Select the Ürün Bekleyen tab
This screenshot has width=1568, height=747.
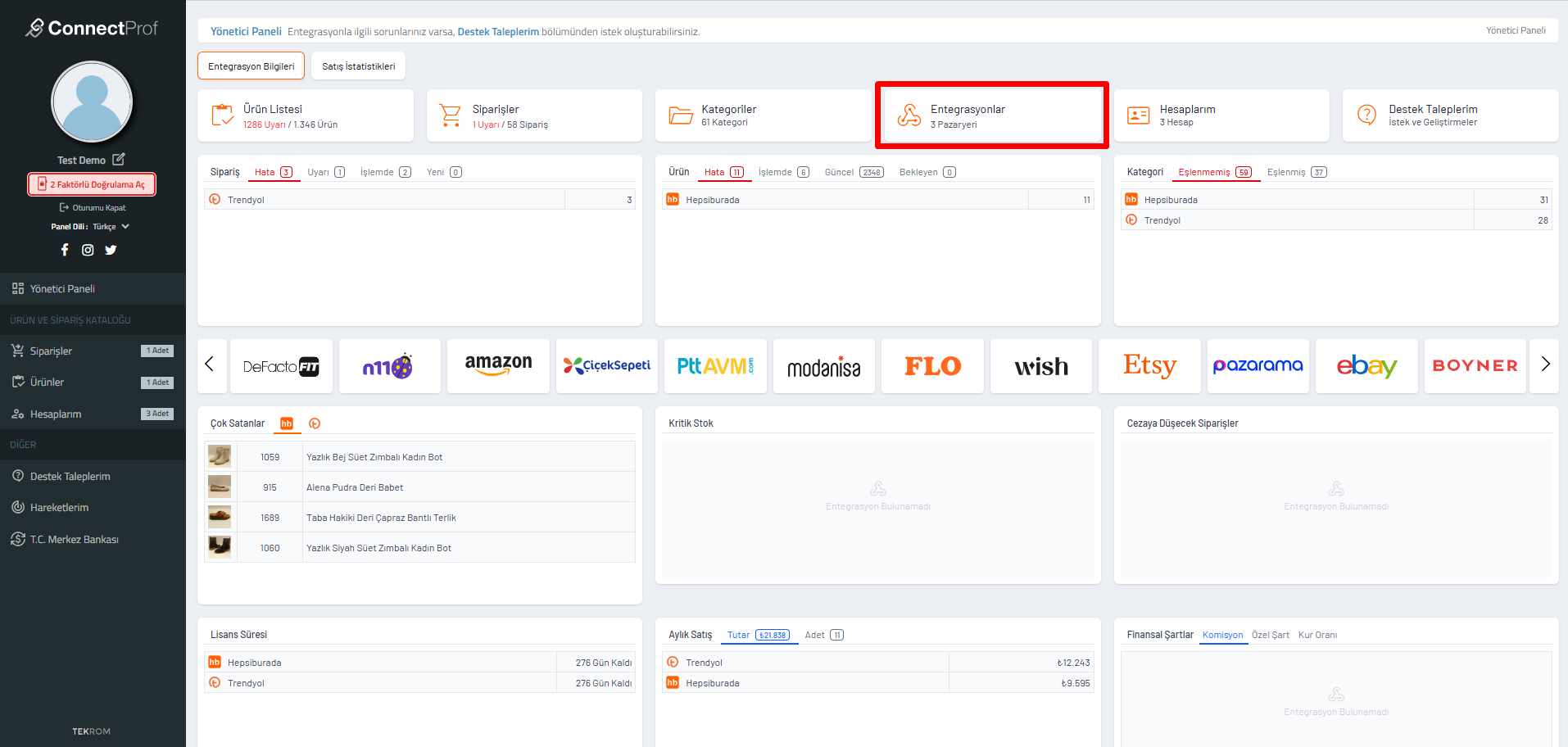[x=927, y=172]
